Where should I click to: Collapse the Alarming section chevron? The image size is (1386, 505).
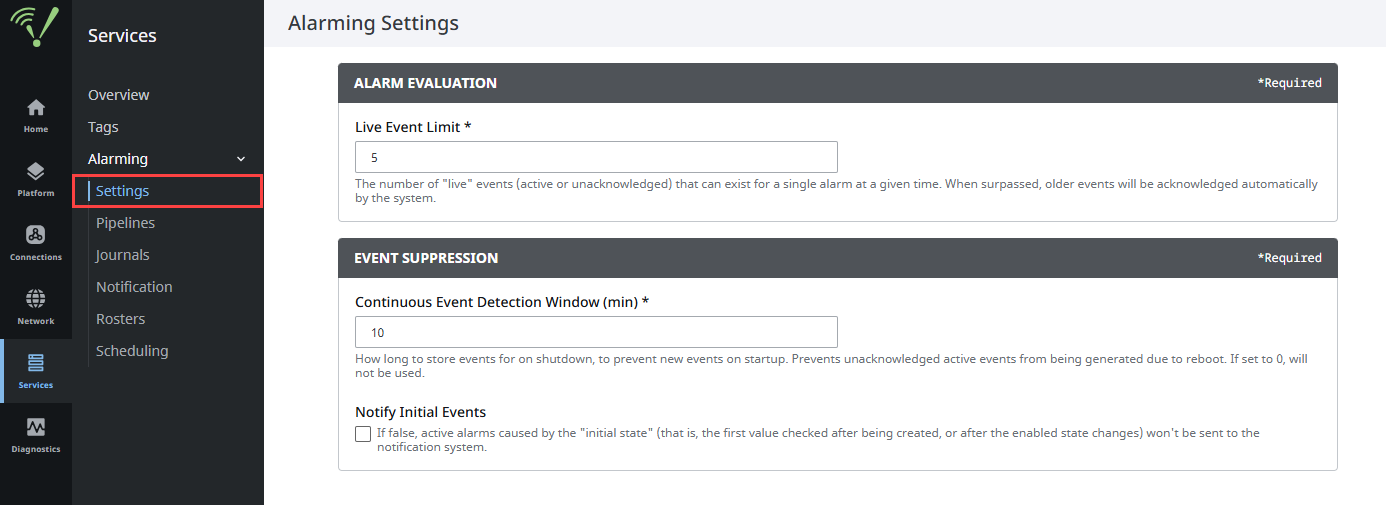coord(240,159)
